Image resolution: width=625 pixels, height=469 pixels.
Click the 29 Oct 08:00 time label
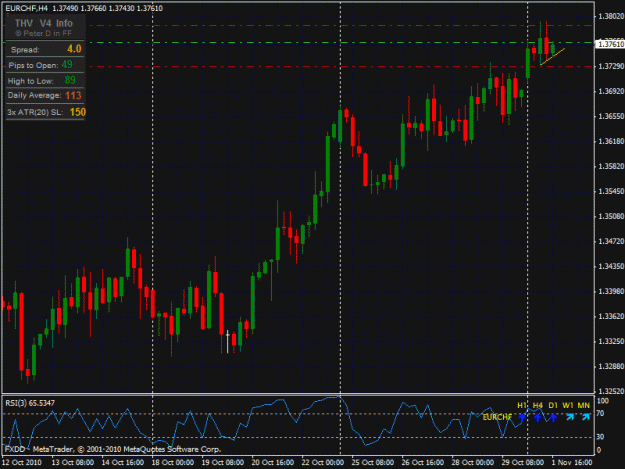523,462
